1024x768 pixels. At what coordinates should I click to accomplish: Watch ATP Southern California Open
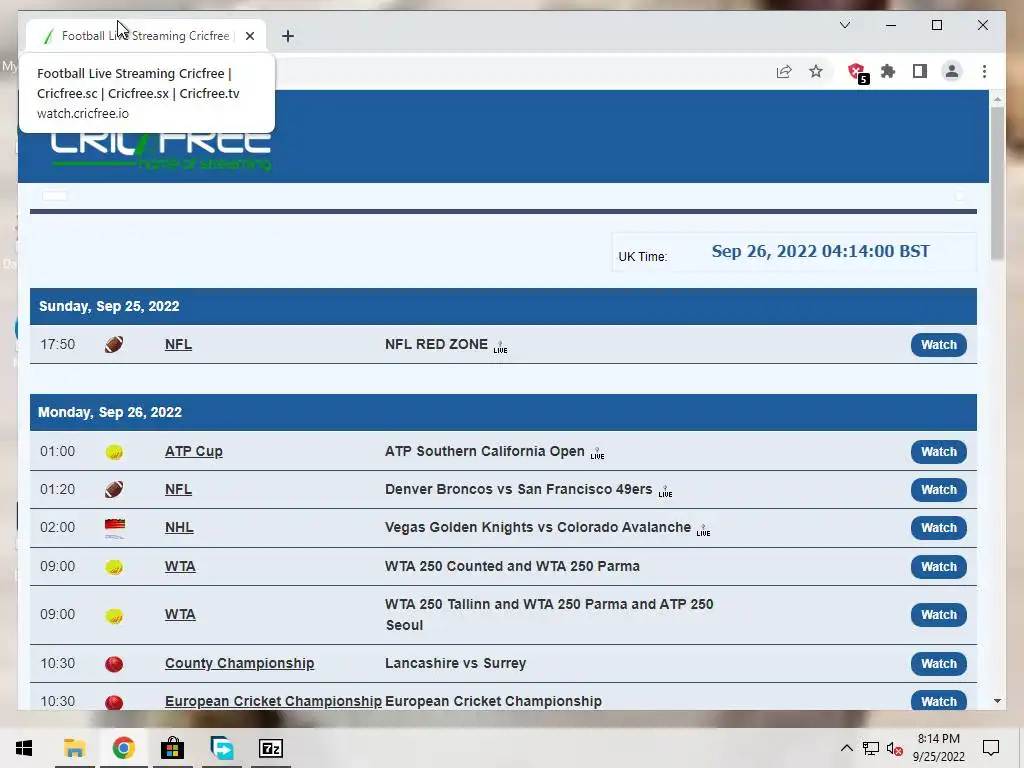(938, 452)
